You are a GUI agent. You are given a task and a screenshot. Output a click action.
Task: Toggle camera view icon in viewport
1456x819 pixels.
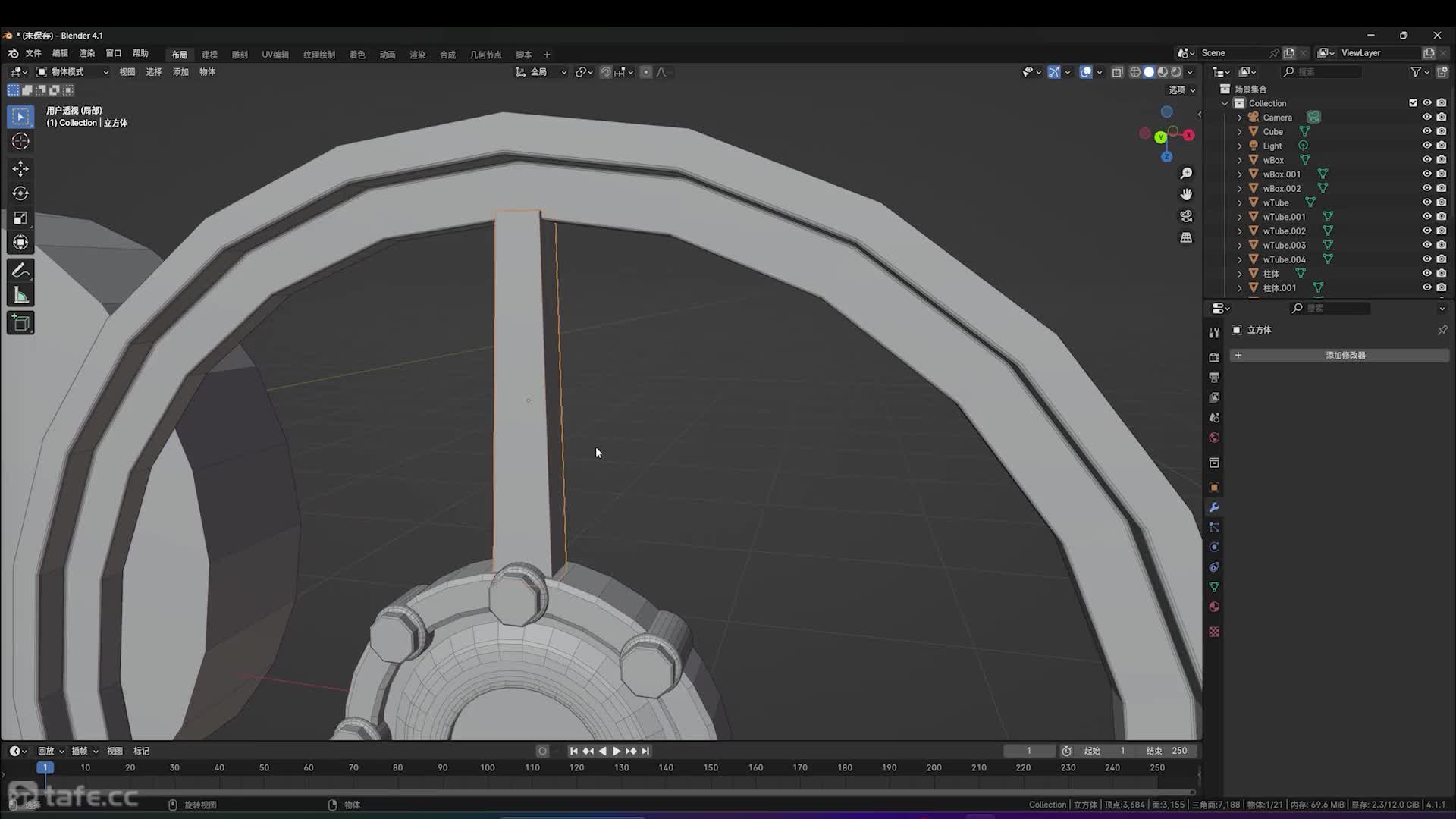1186,216
